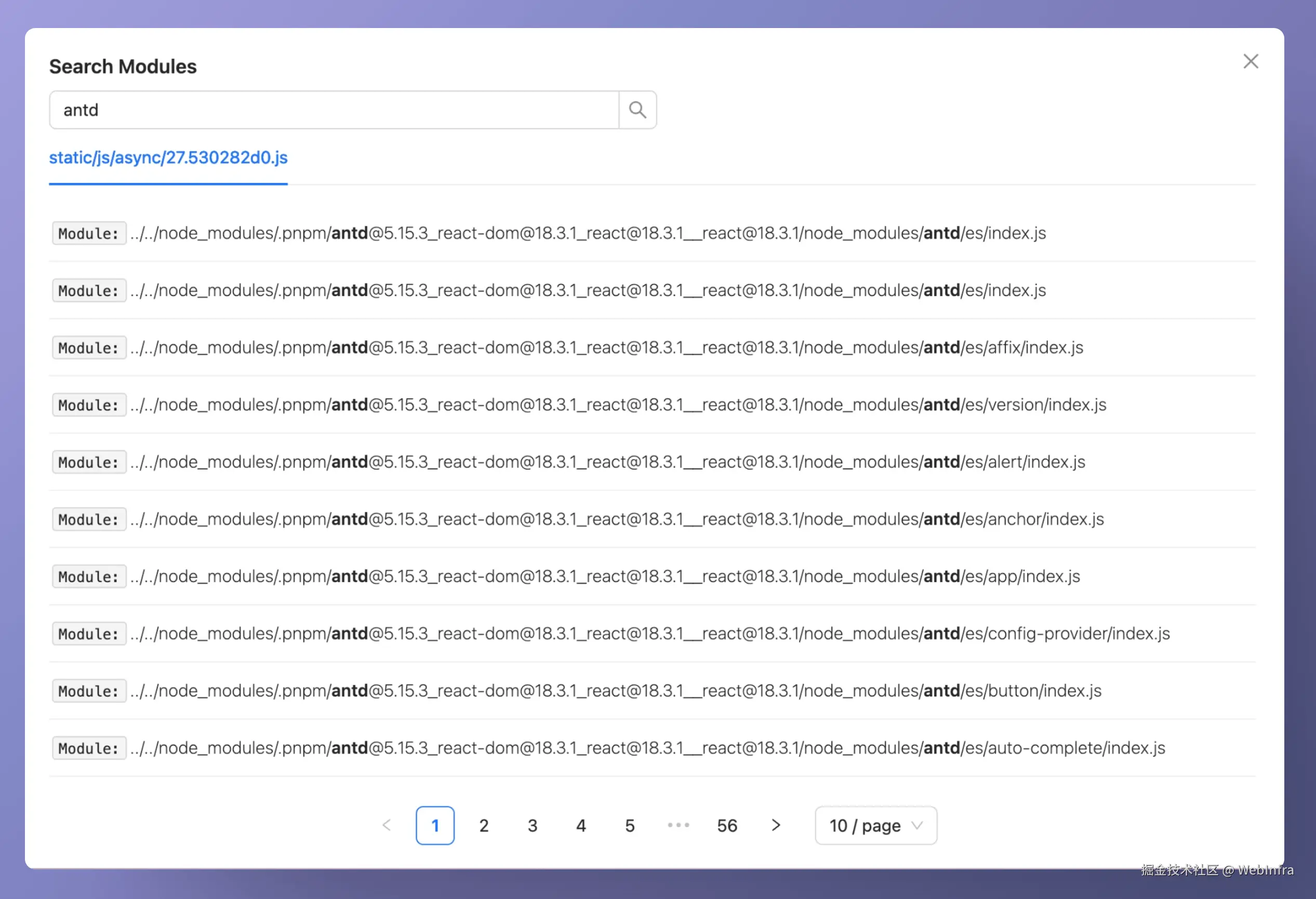Jump ahead using pagination ellipsis
Viewport: 1316px width, 899px height.
pyautogui.click(x=678, y=825)
